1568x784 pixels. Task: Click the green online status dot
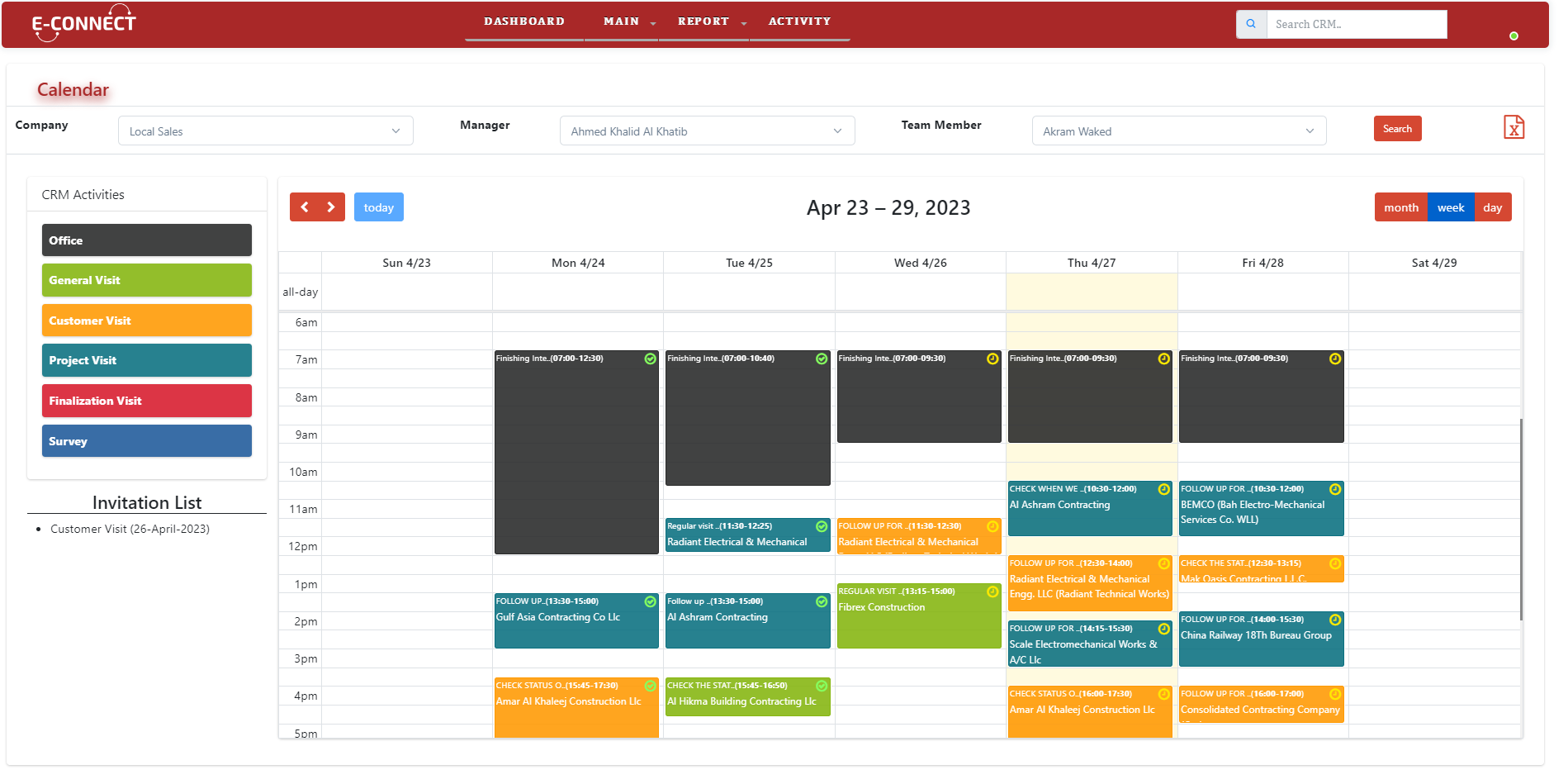[1514, 36]
